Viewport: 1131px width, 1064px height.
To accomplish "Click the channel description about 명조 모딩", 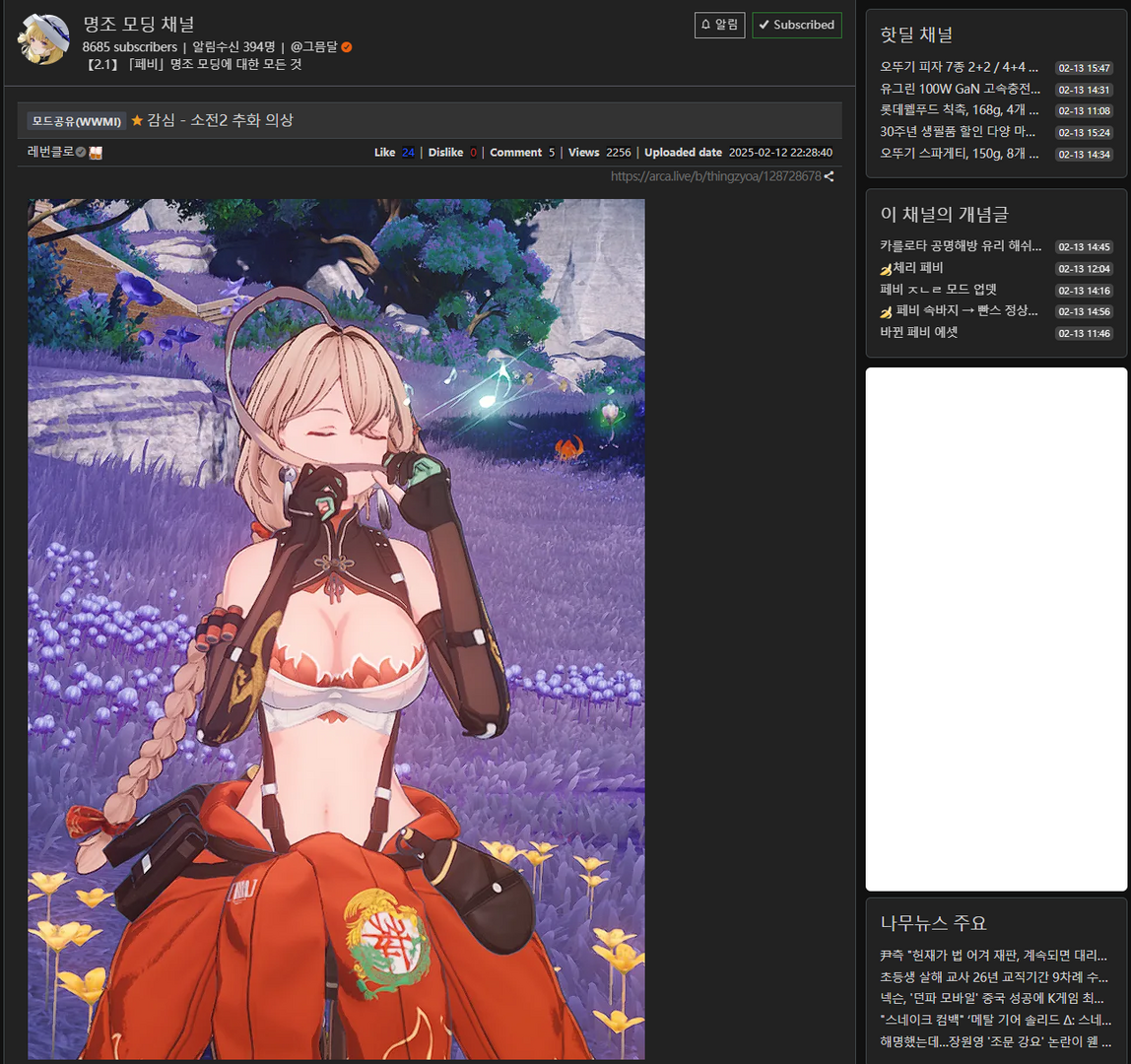I will [192, 64].
